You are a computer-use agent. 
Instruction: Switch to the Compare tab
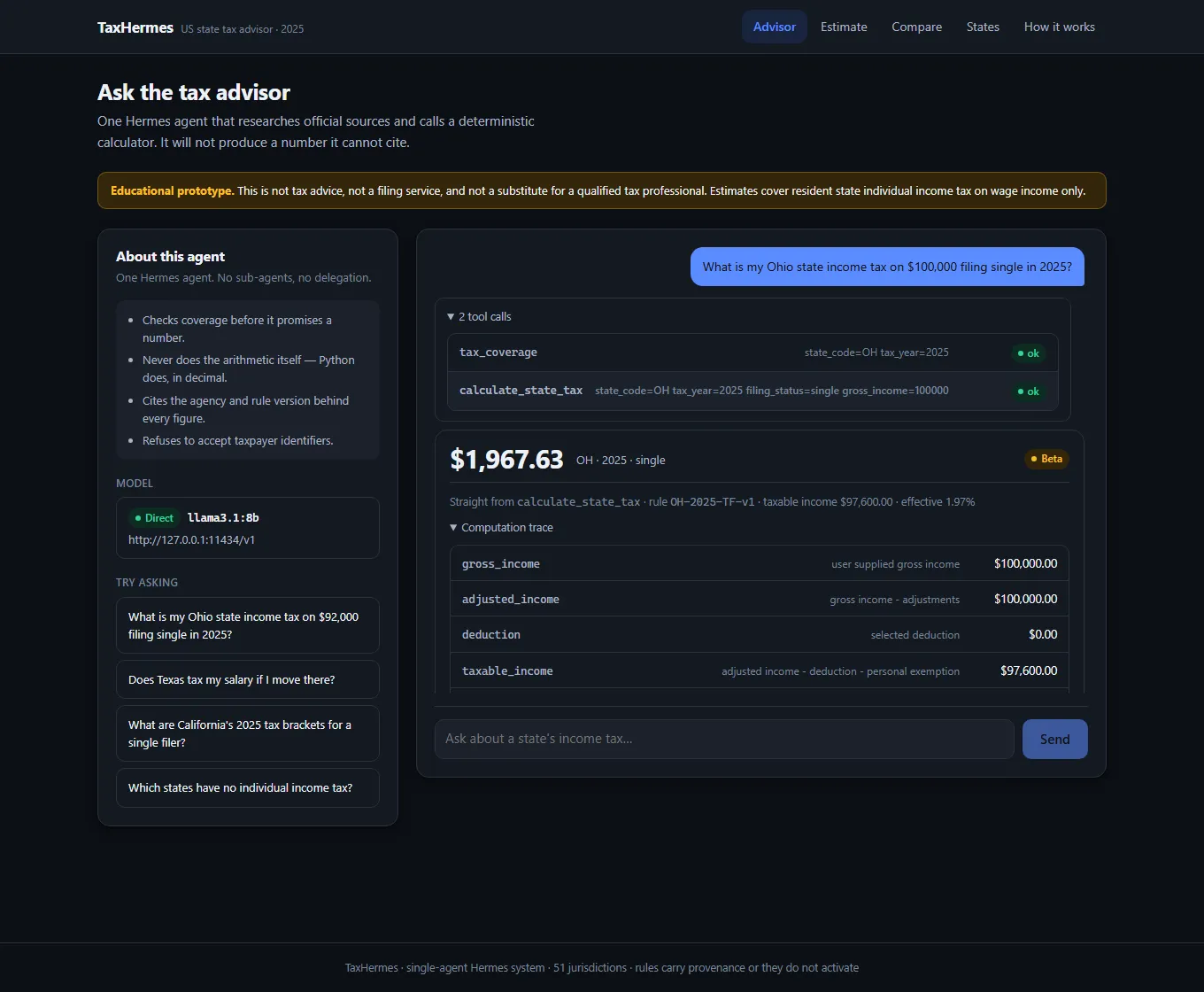pos(916,27)
